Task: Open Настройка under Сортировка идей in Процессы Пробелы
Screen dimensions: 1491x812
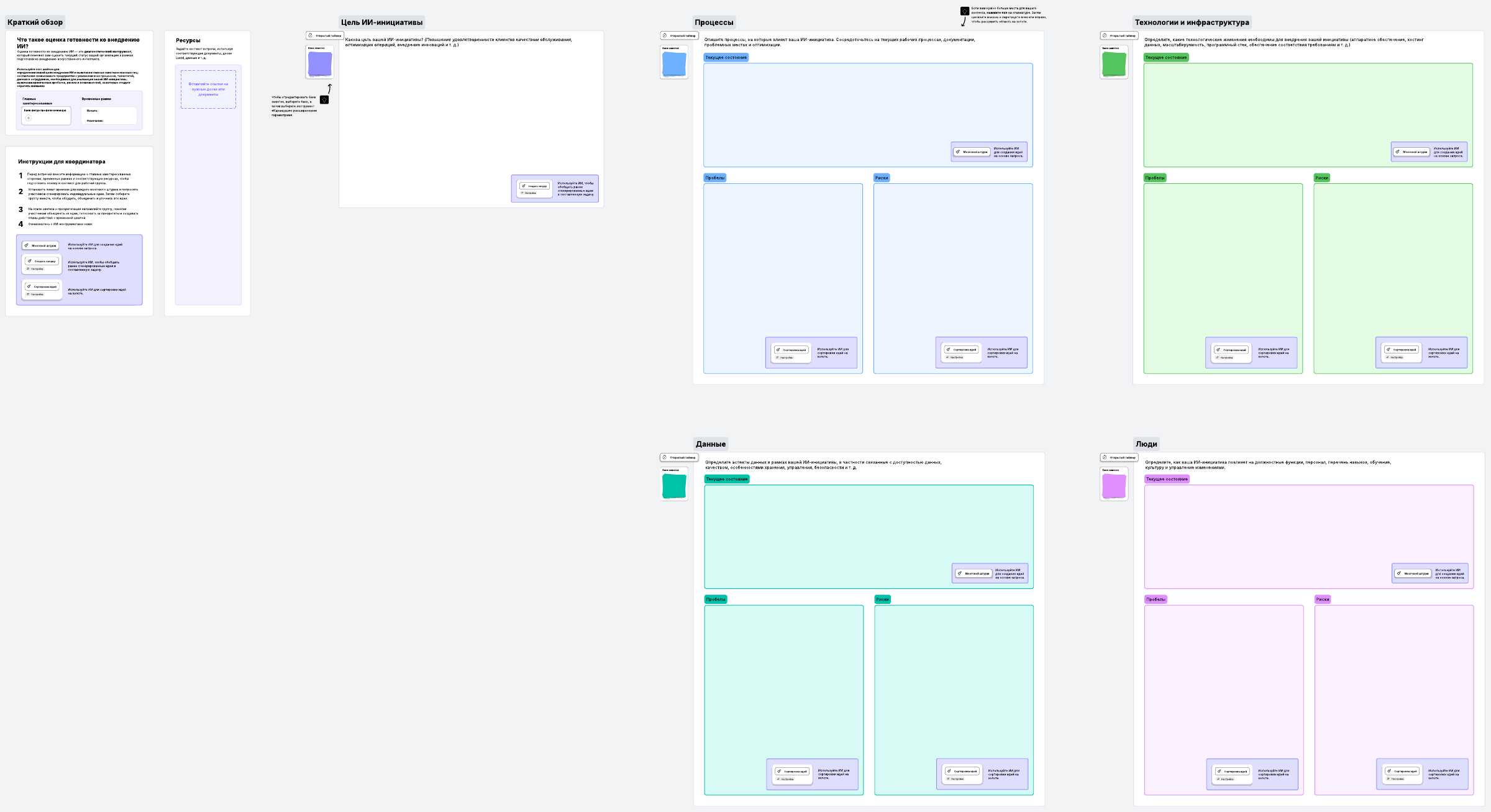Action: tap(785, 358)
